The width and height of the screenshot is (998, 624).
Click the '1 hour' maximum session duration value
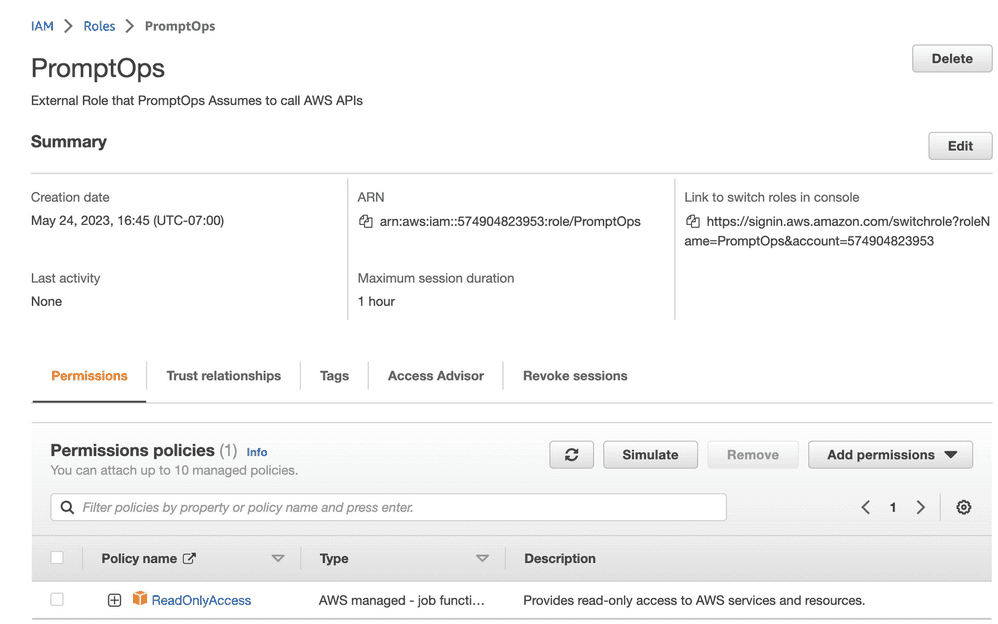tap(376, 301)
